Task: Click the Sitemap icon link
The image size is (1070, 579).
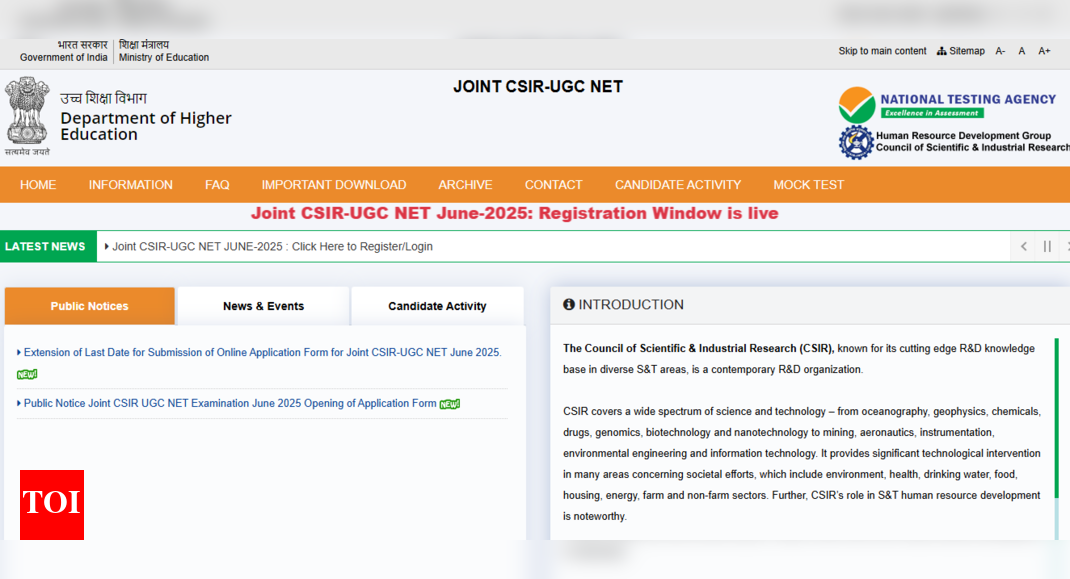Action: pyautogui.click(x=961, y=51)
